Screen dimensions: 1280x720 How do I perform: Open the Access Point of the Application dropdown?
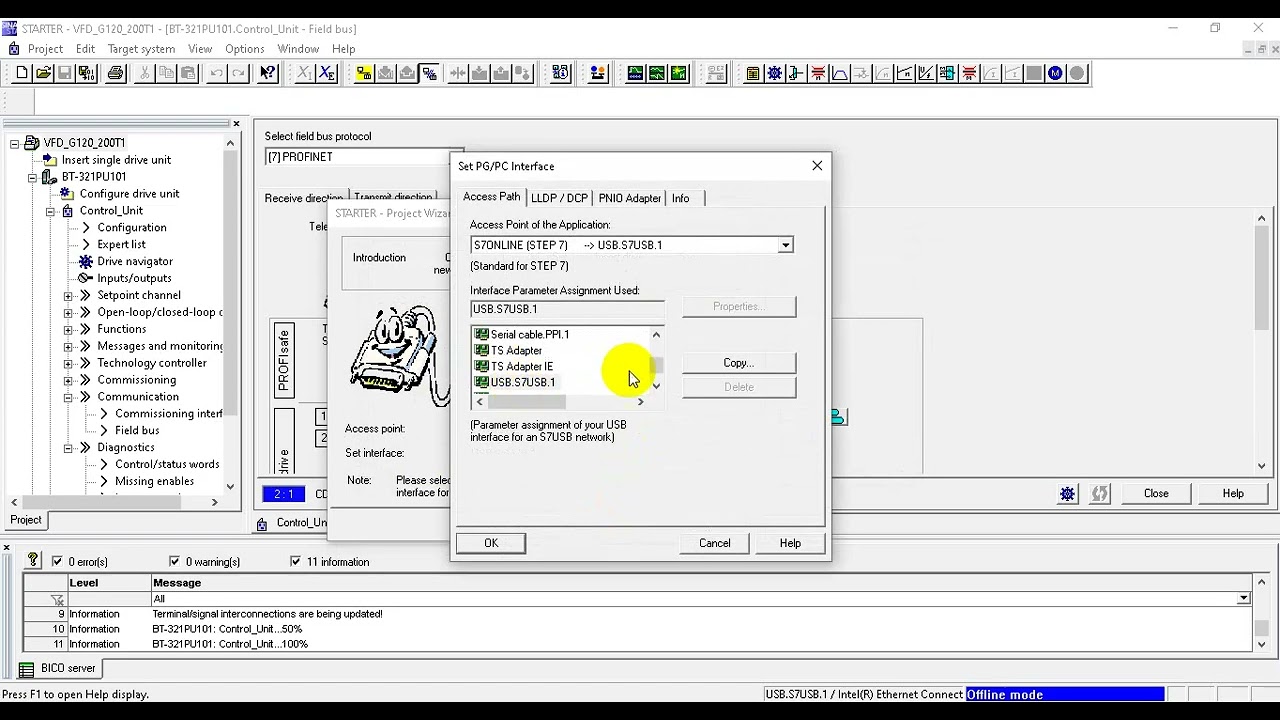786,245
